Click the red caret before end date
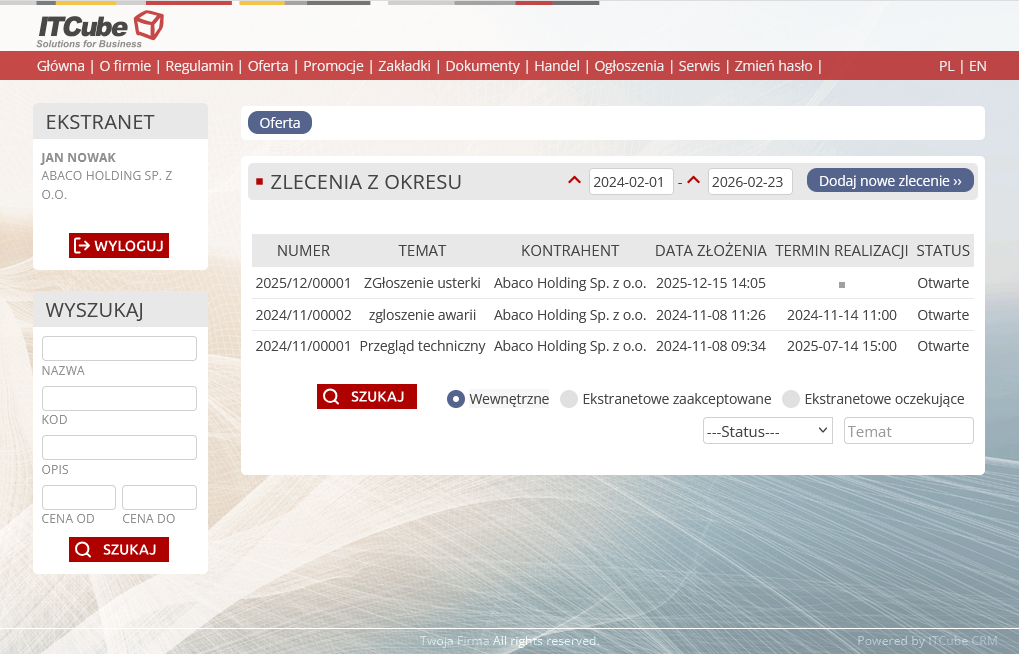This screenshot has width=1019, height=654. click(x=693, y=181)
